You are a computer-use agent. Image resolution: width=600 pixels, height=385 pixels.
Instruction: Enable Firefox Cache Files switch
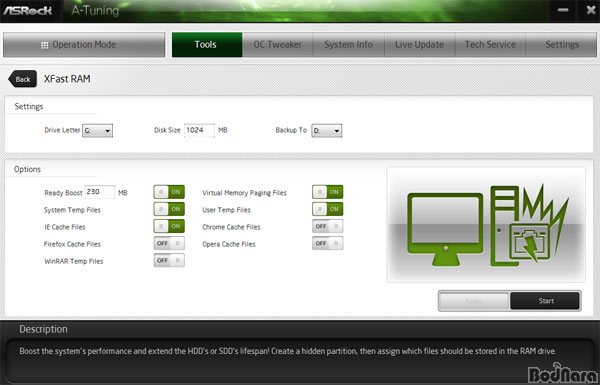[x=169, y=243]
